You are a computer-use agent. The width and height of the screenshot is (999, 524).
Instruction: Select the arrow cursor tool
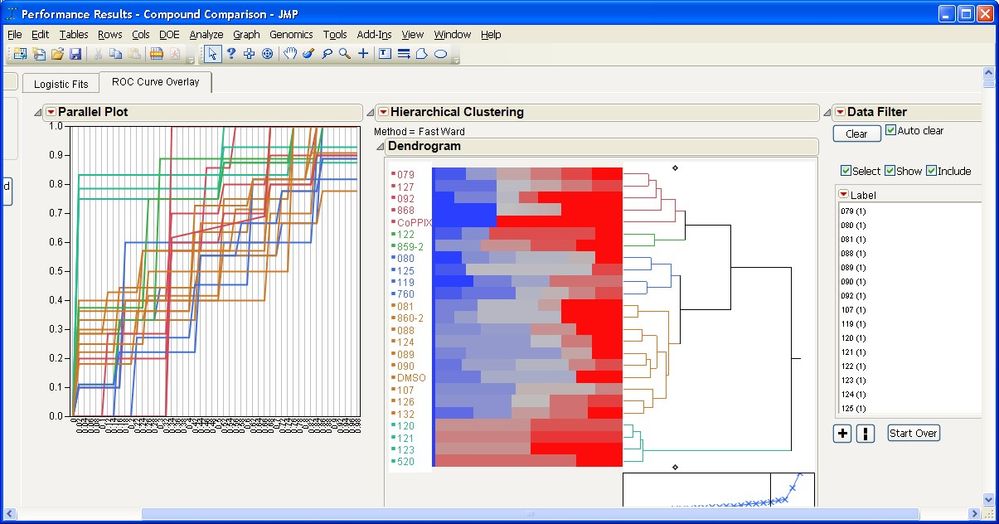212,54
